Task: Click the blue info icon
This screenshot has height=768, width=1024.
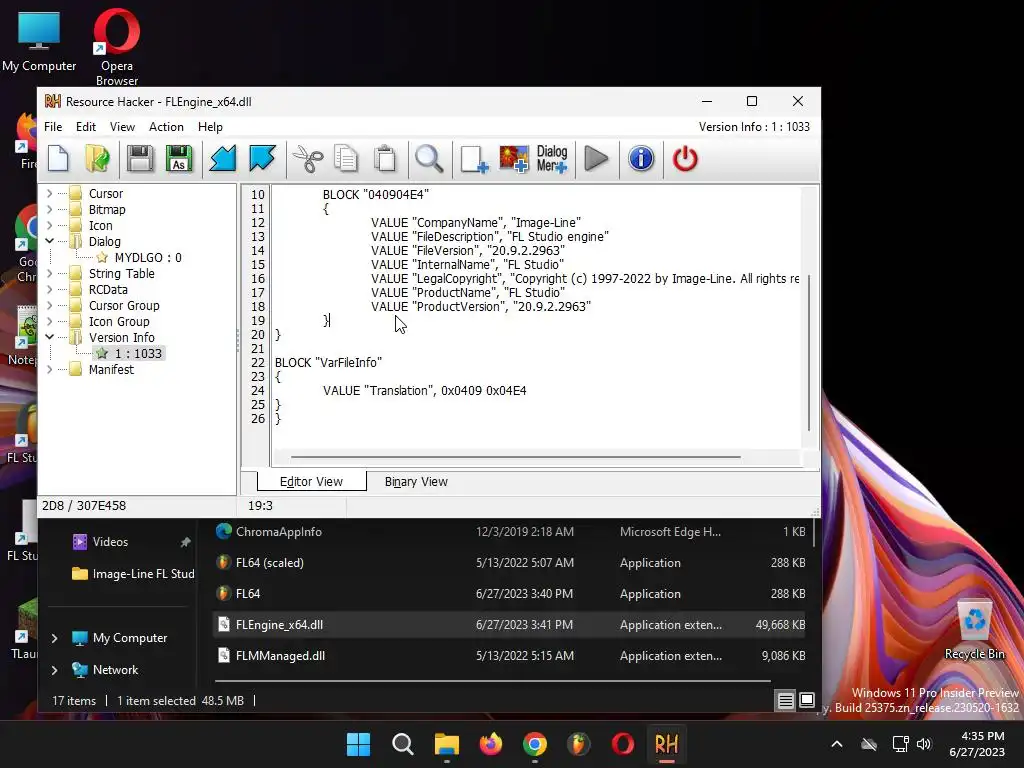Action: tap(641, 159)
